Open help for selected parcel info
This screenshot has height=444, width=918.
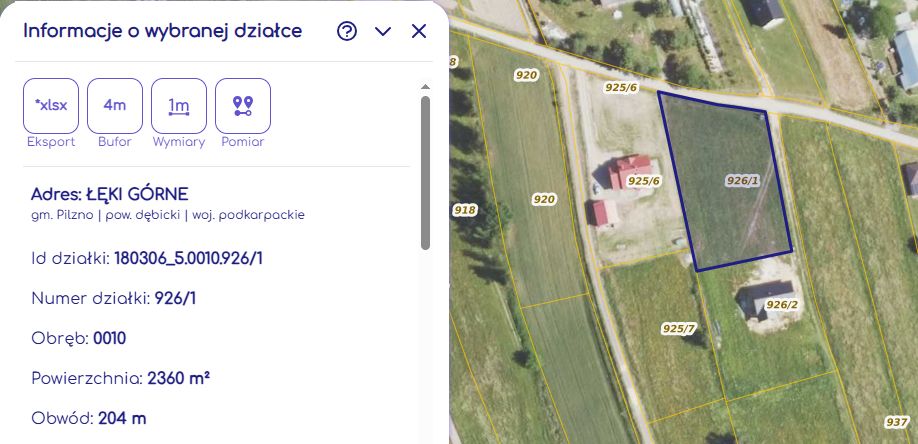pos(347,31)
